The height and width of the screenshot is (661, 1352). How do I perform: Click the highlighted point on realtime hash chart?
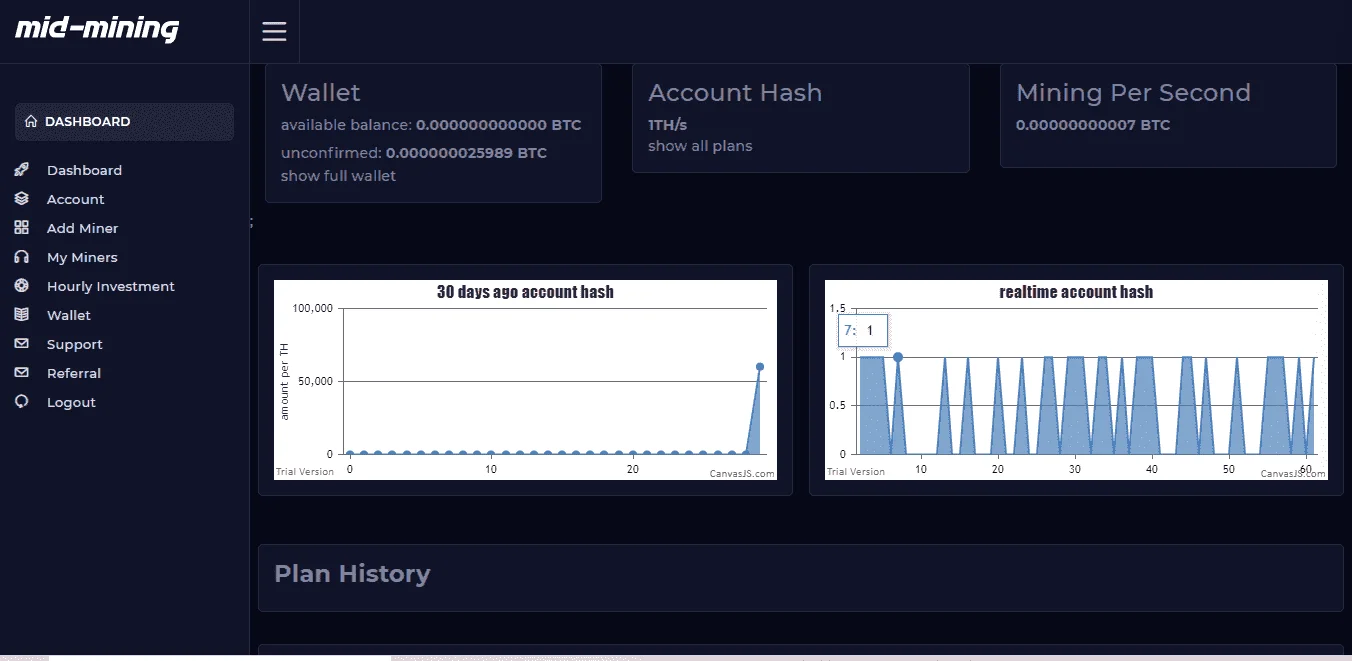pyautogui.click(x=898, y=357)
